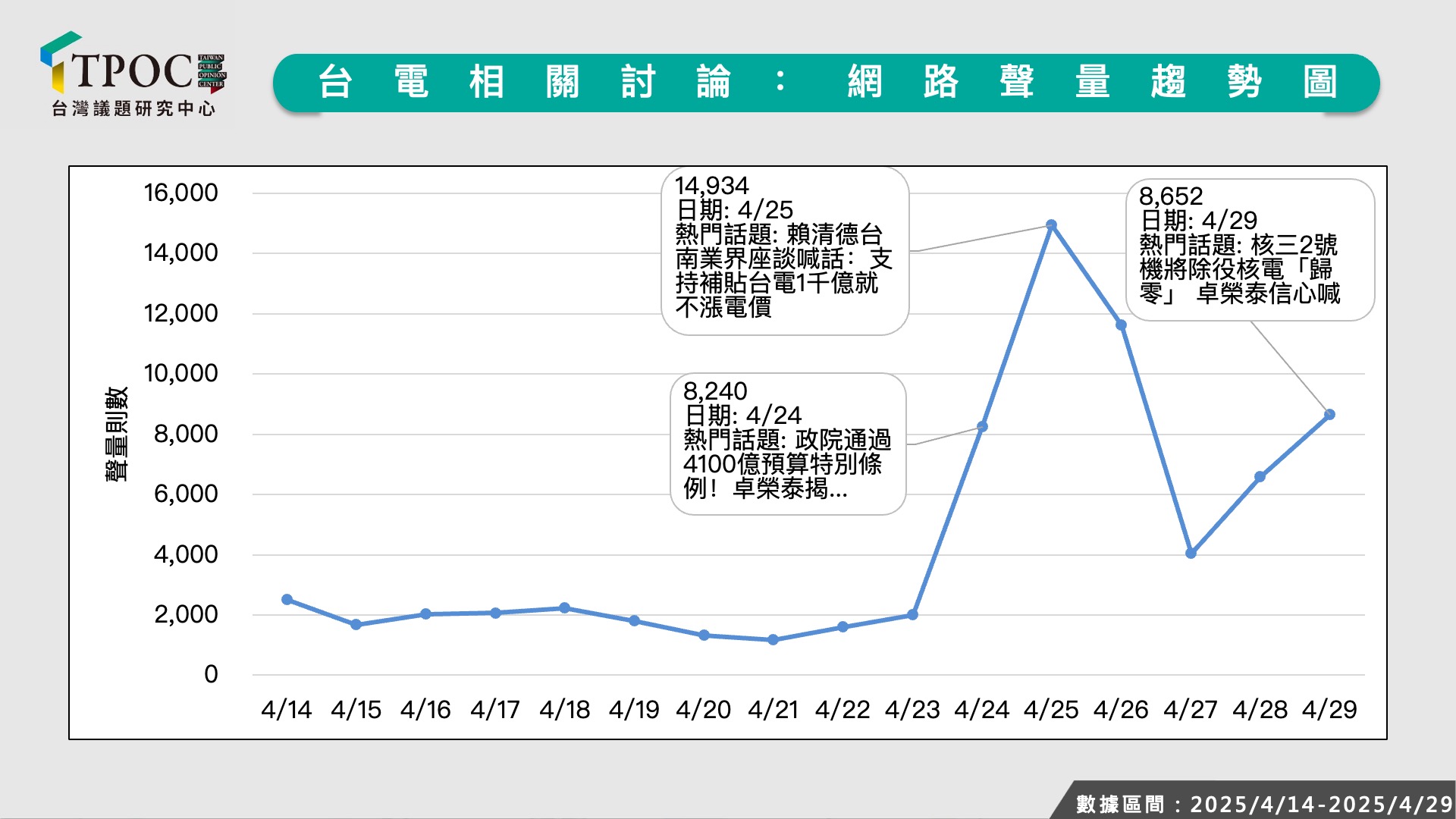
Task: Click the 4/14 first data point
Action: click(287, 600)
